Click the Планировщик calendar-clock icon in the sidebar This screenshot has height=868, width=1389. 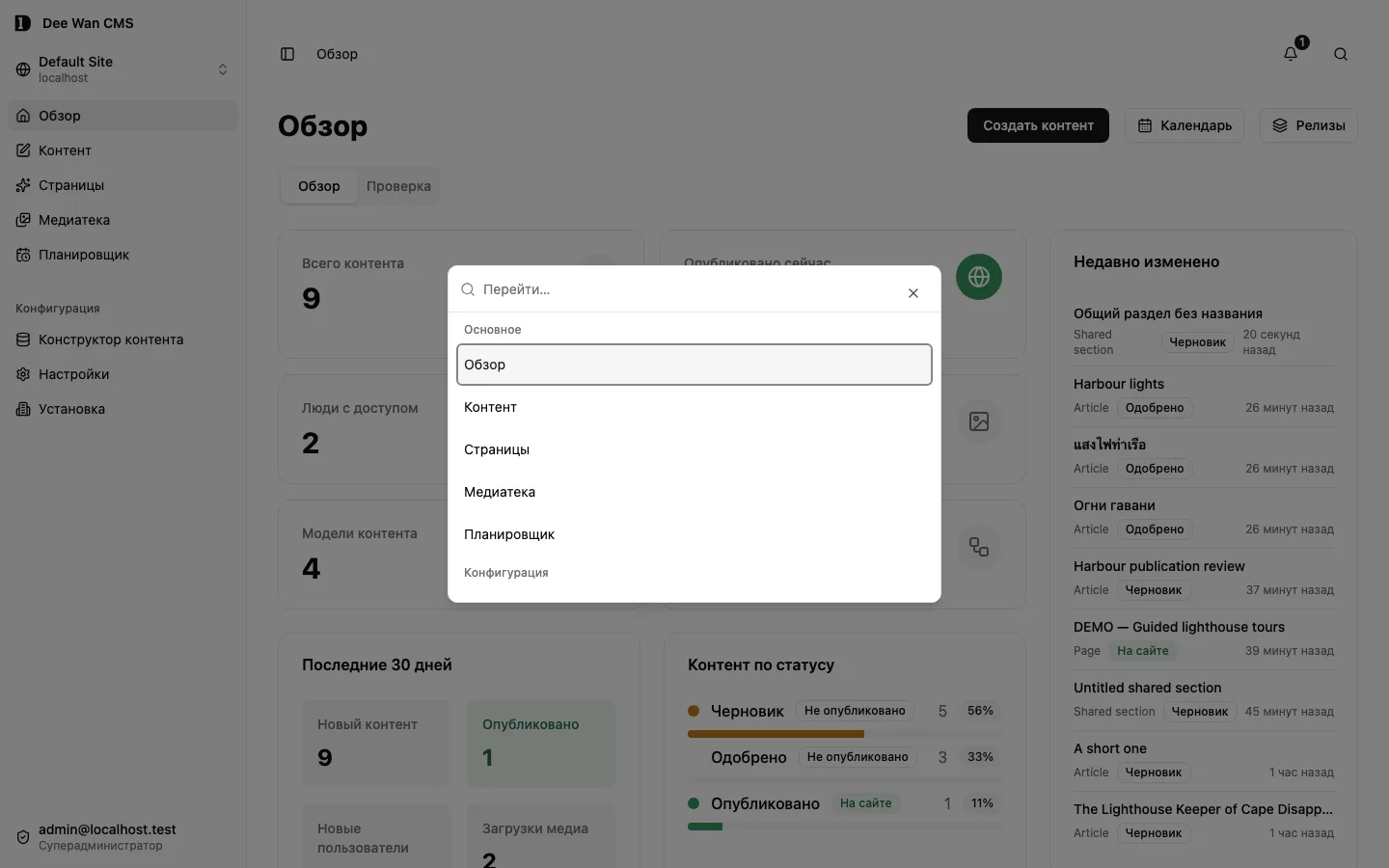pos(23,255)
